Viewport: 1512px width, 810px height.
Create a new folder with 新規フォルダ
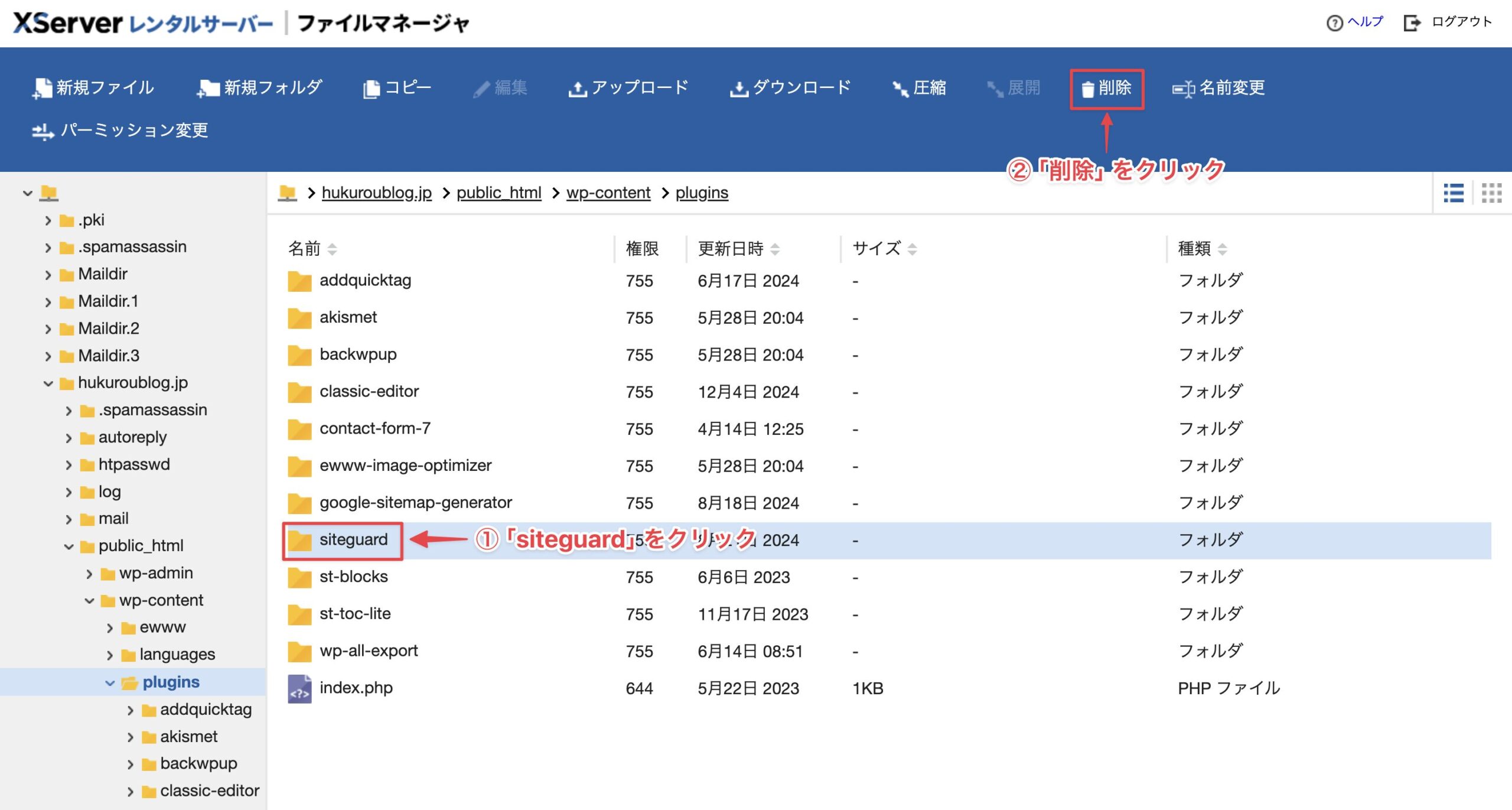tap(260, 88)
